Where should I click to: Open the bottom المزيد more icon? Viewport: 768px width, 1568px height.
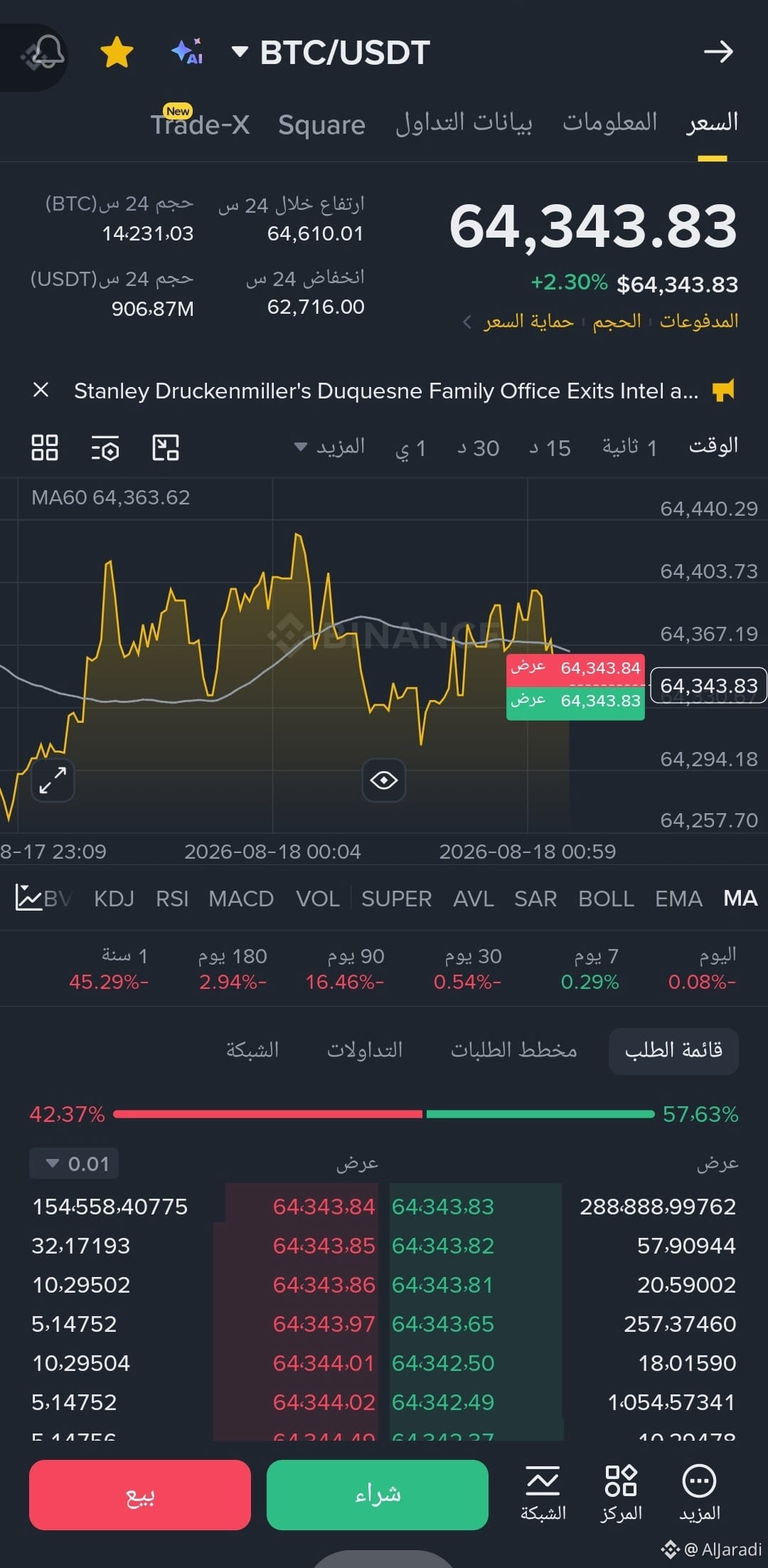click(x=700, y=1493)
